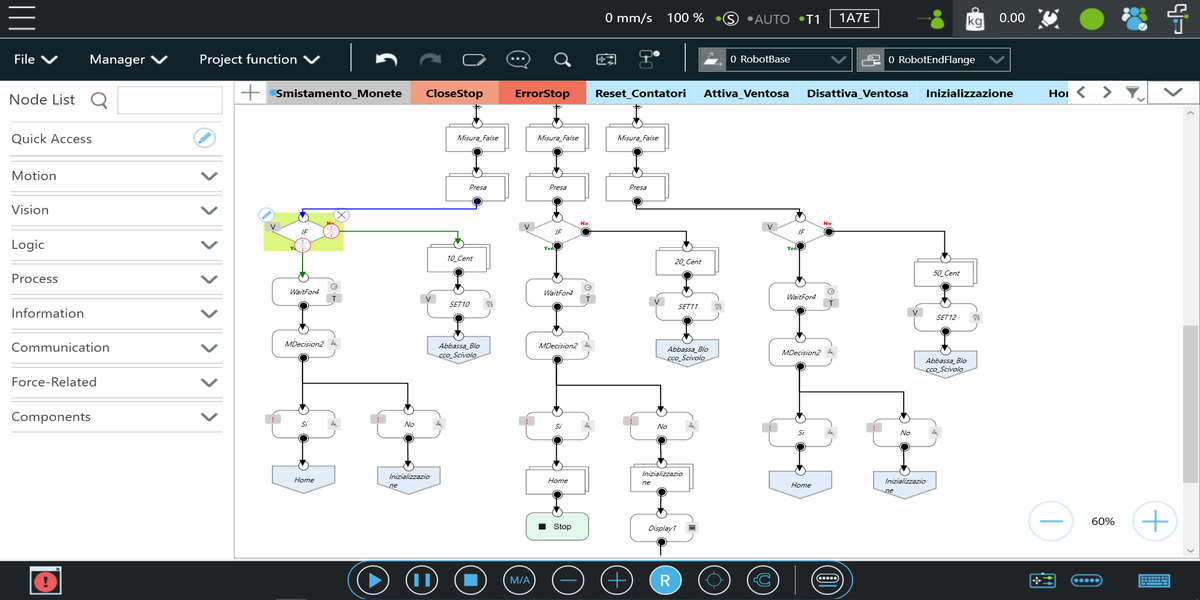Toggle the M/A manual-auto mode button
Screen dimensions: 1200x600
pyautogui.click(x=519, y=579)
